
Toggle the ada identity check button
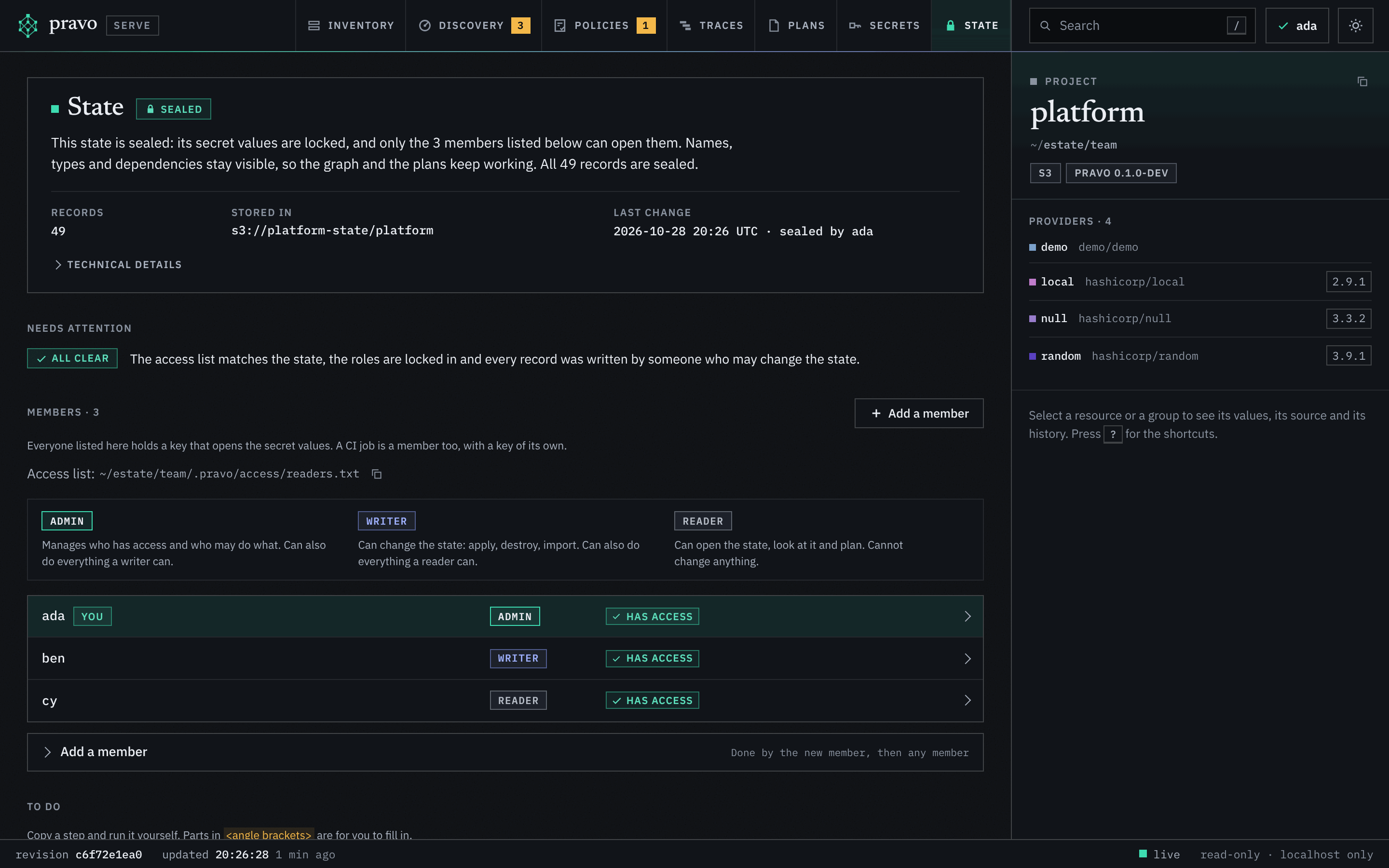pyautogui.click(x=1296, y=25)
